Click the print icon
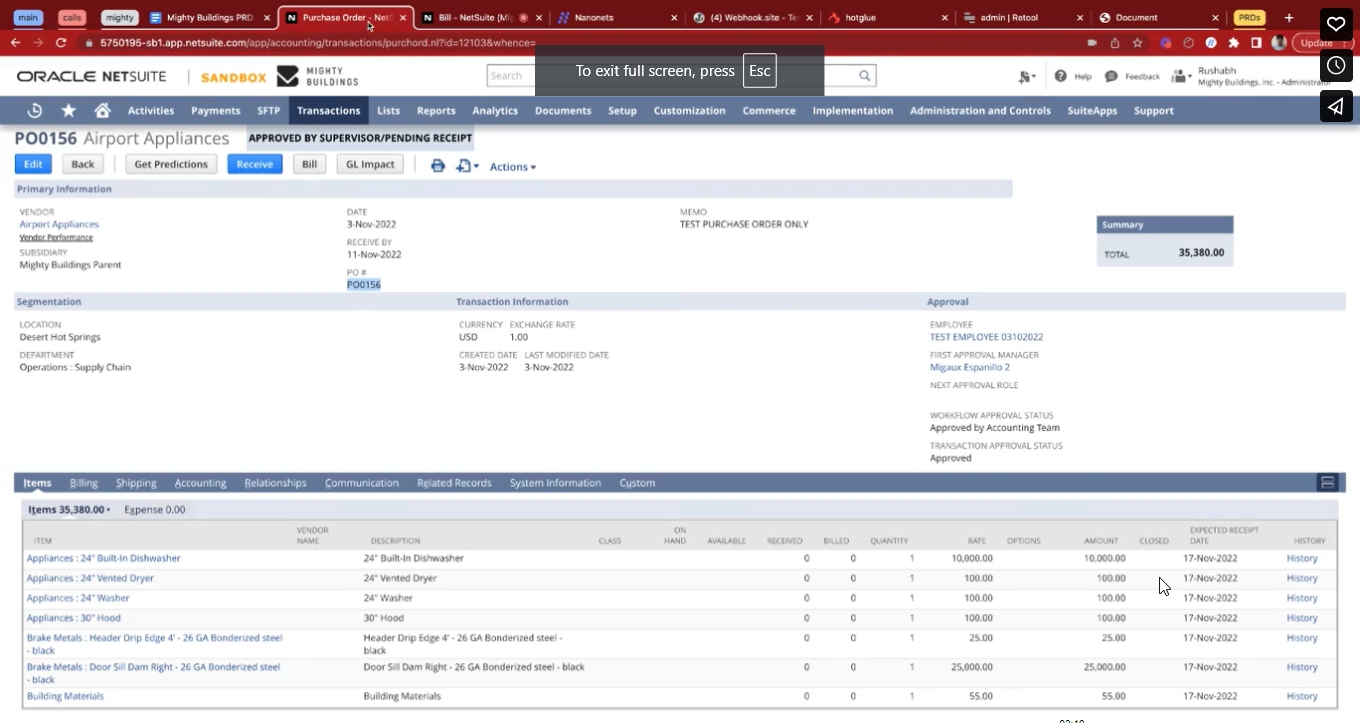The image size is (1360, 723). 438,166
